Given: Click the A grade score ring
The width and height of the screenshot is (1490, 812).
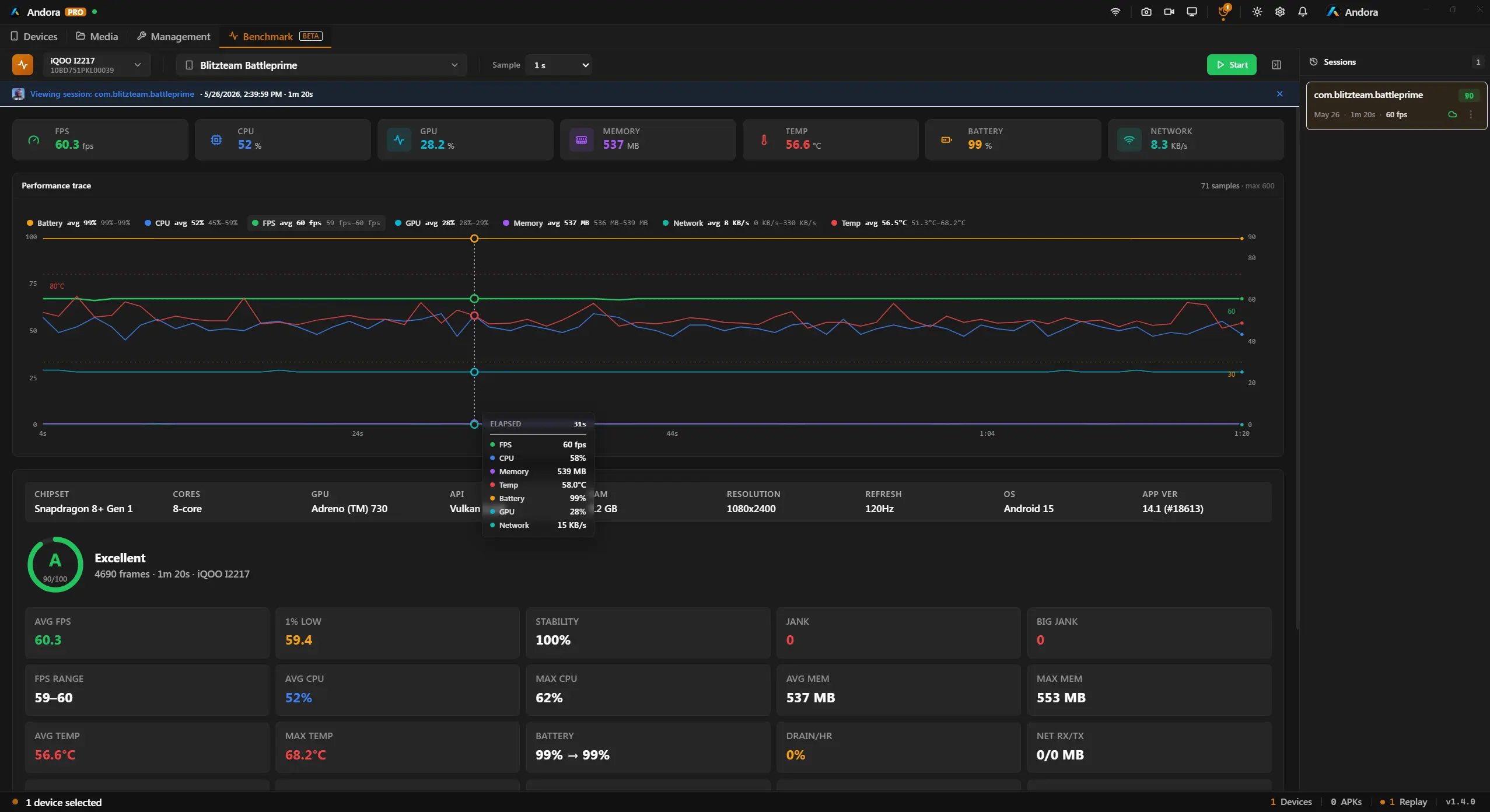Looking at the screenshot, I should [55, 565].
